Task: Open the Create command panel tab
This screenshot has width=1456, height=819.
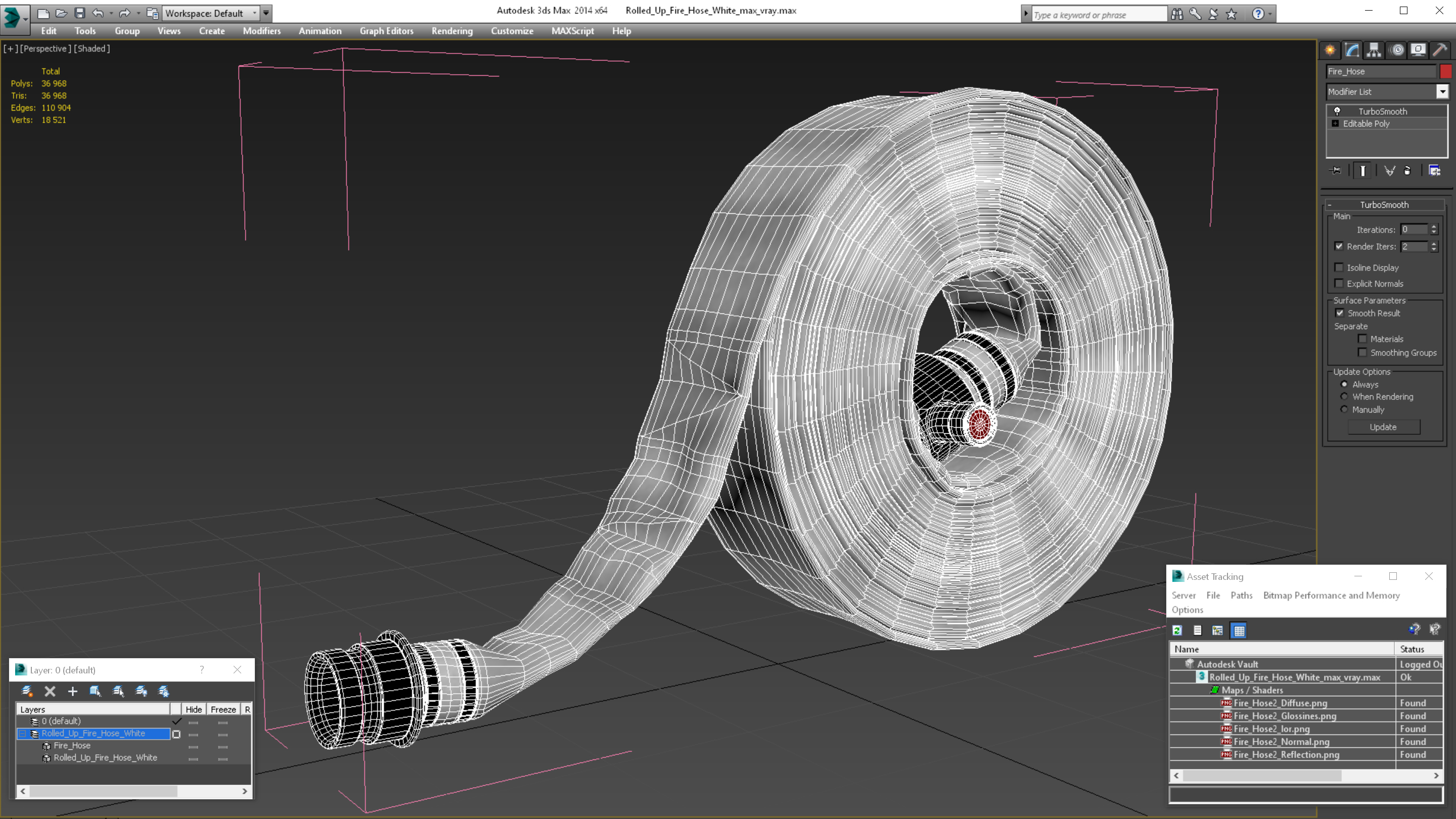Action: point(1330,50)
